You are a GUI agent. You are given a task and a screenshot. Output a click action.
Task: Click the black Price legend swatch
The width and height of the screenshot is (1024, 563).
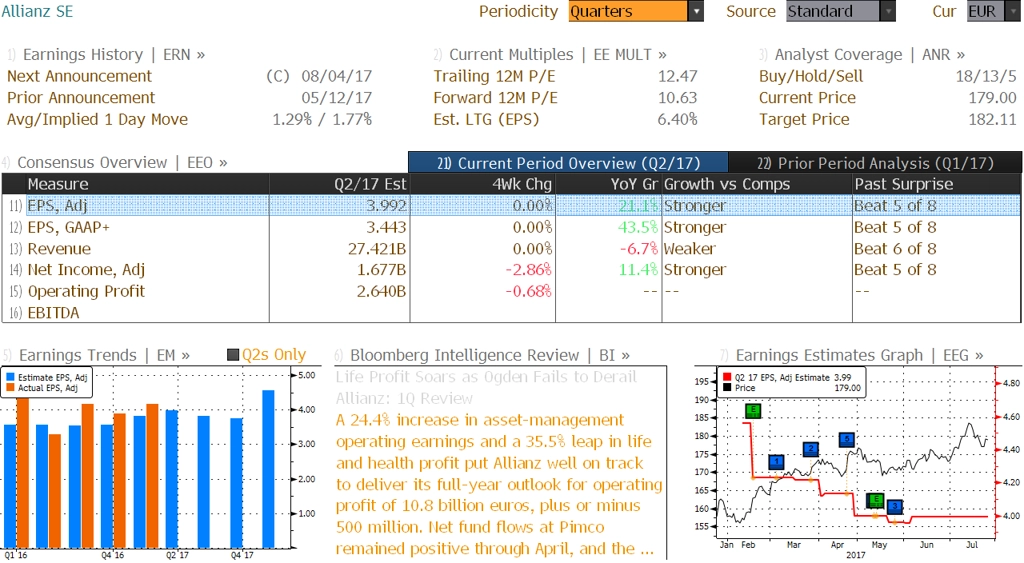click(x=727, y=388)
